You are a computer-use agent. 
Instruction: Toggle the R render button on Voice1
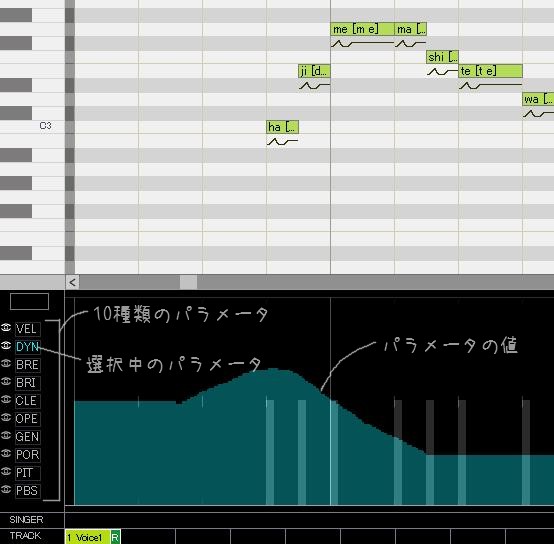[x=116, y=537]
